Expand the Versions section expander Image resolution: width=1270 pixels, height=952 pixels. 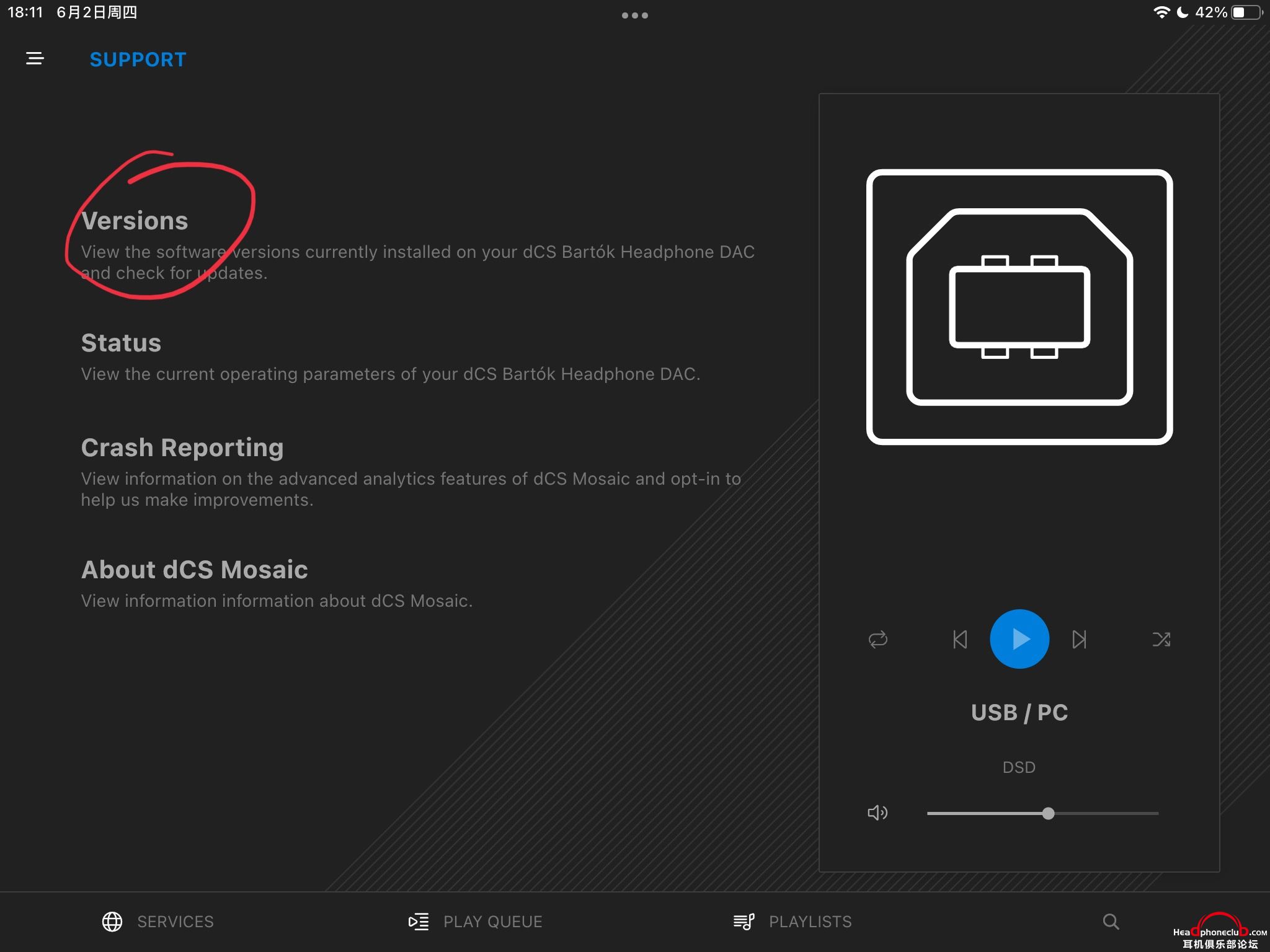point(135,220)
